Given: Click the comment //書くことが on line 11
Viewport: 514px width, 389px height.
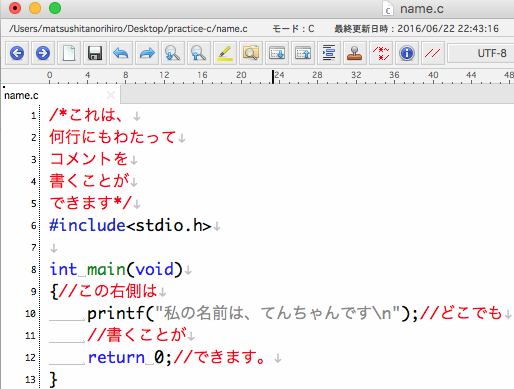Looking at the screenshot, I should (x=137, y=335).
